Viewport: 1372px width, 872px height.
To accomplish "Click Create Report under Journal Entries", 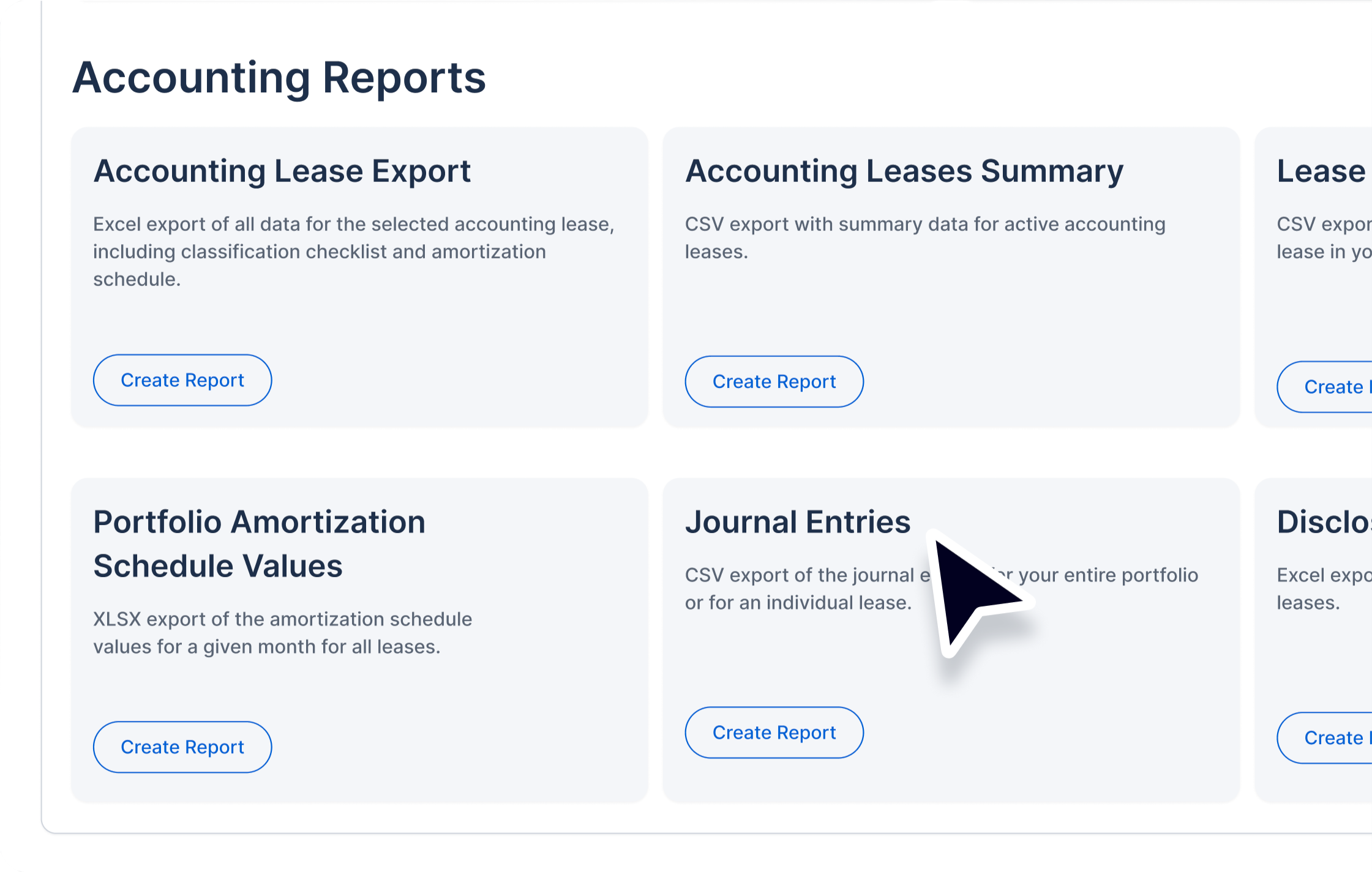I will point(774,732).
